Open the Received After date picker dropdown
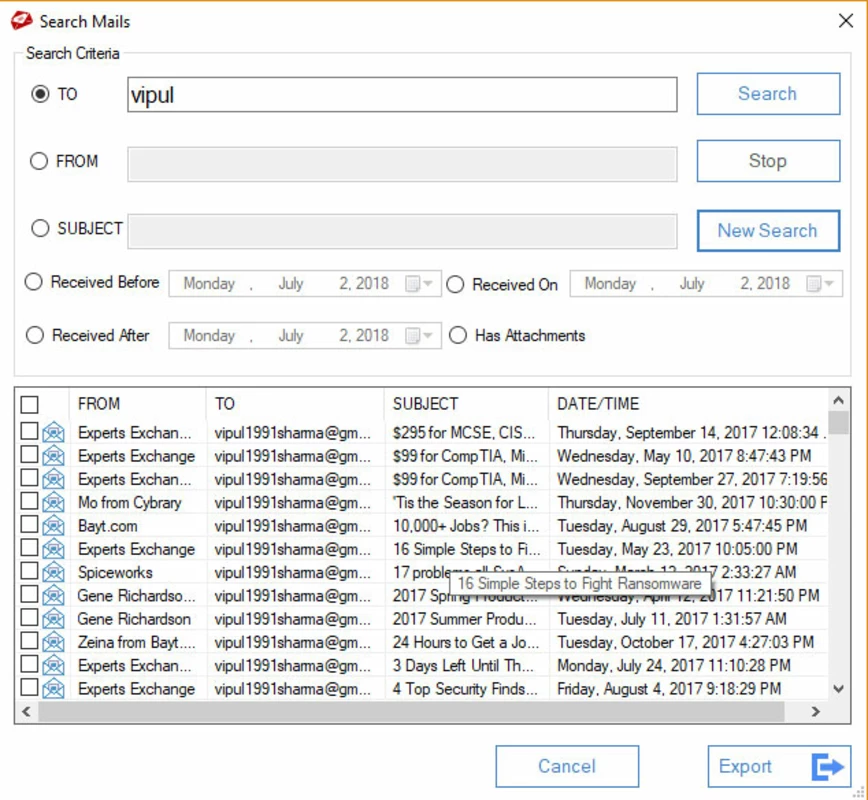This screenshot has width=868, height=800. pos(420,336)
